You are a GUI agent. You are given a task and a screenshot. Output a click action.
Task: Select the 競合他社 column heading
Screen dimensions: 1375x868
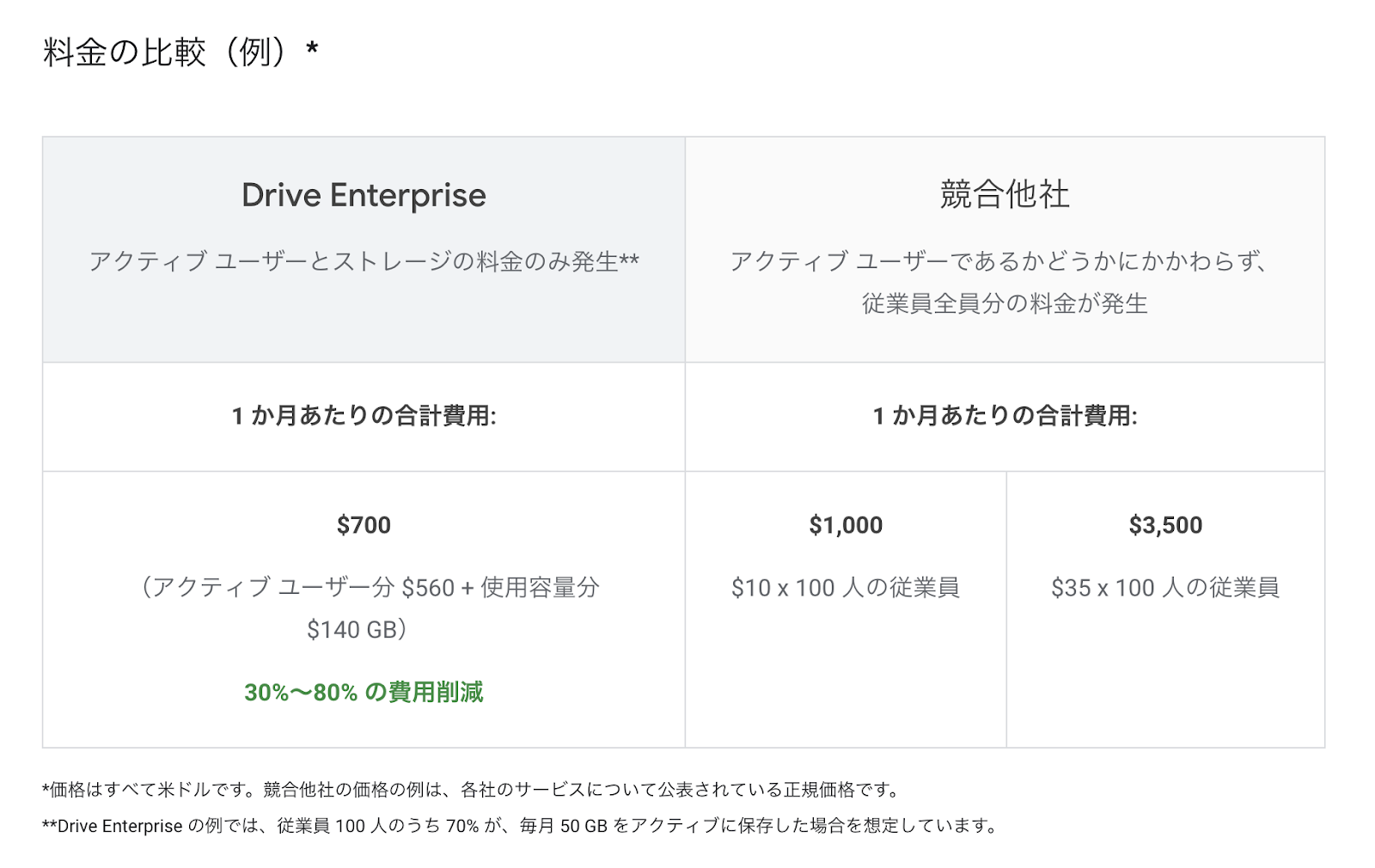pos(1005,194)
